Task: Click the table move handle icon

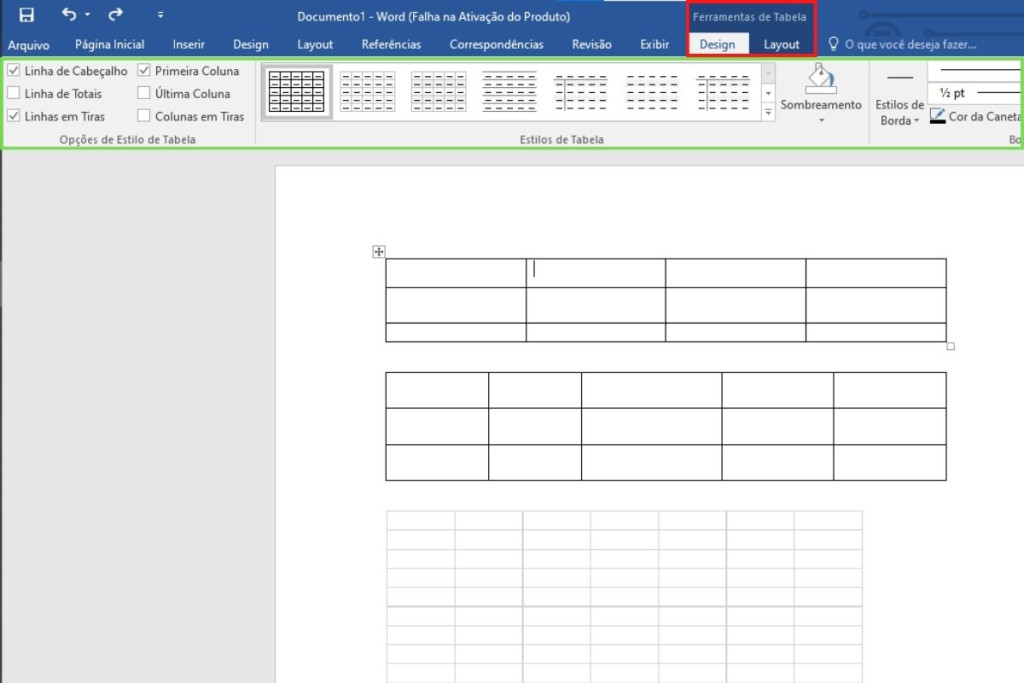Action: click(x=379, y=252)
